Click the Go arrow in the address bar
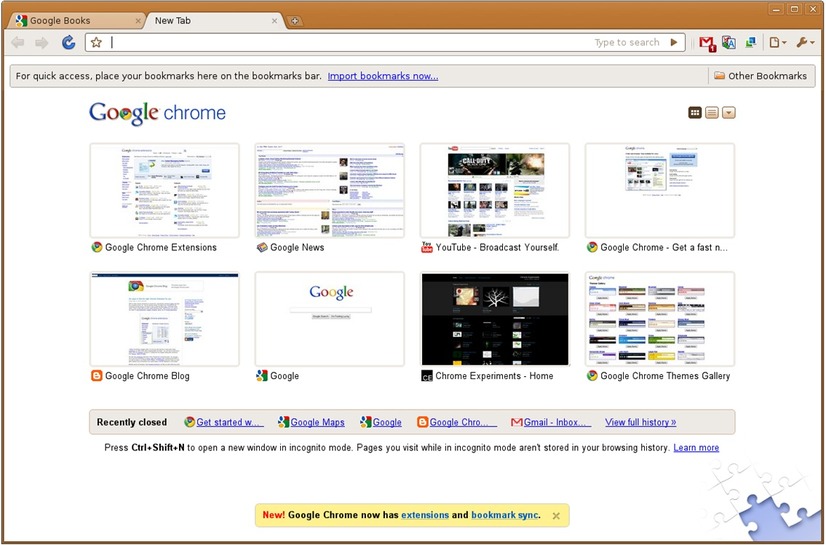The image size is (826, 545). coord(674,43)
